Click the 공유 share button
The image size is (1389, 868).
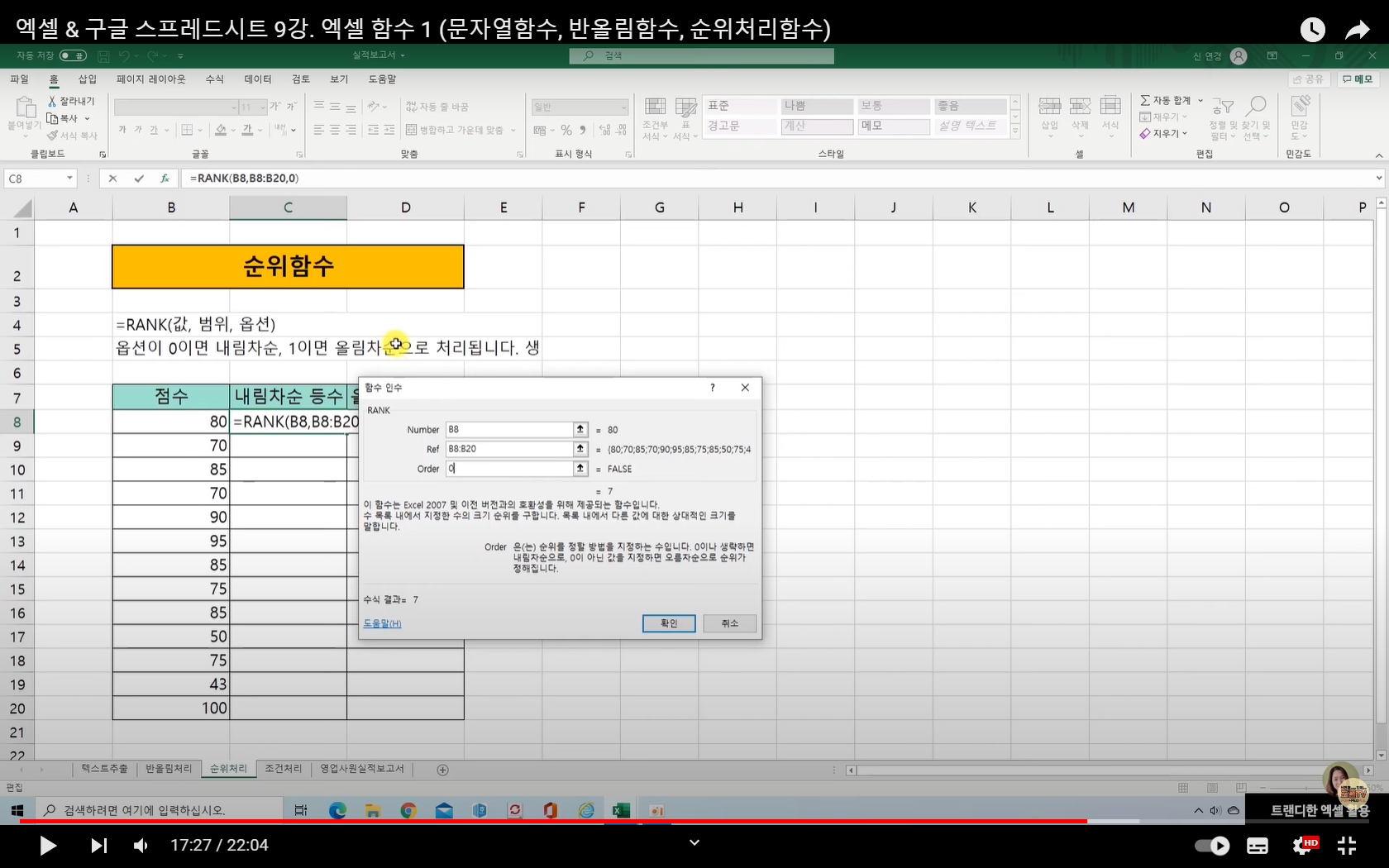coord(1309,79)
